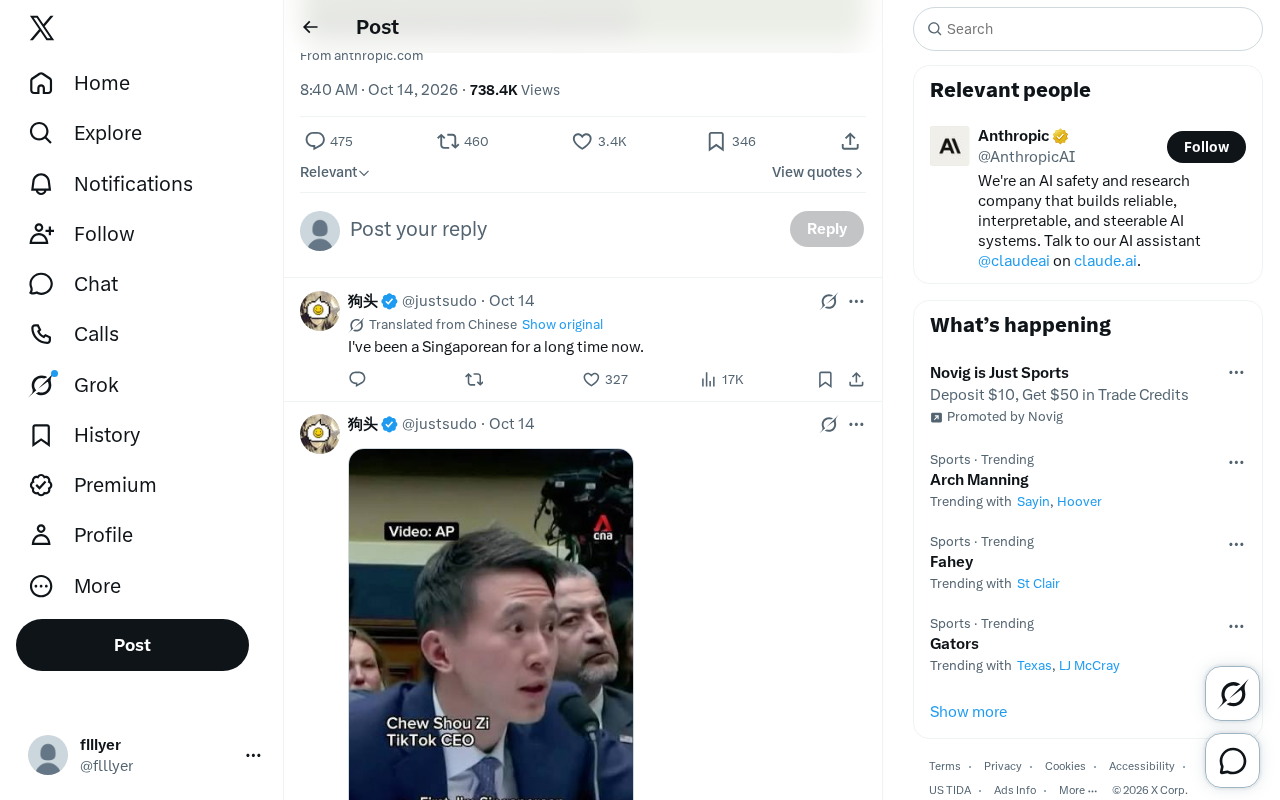This screenshot has height=800, width=1280.
Task: Open Relevant sort dropdown
Action: [x=335, y=172]
